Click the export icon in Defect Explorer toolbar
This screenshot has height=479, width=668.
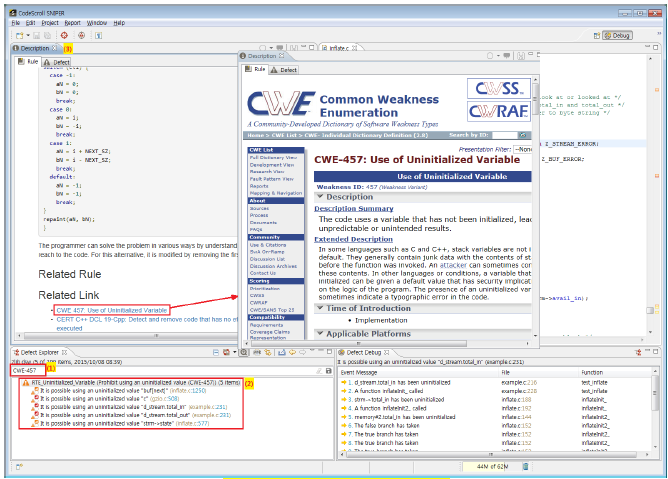pyautogui.click(x=282, y=352)
